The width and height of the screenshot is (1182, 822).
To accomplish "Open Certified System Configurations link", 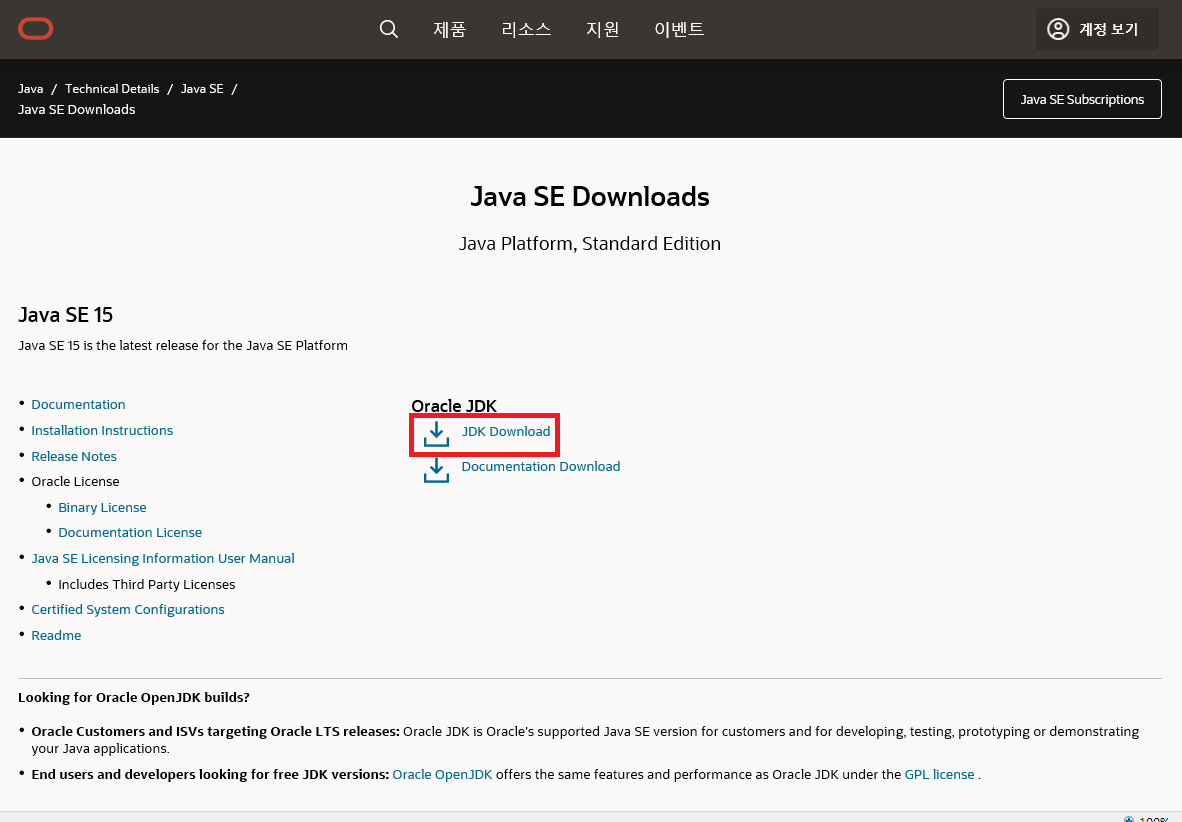I will (127, 609).
